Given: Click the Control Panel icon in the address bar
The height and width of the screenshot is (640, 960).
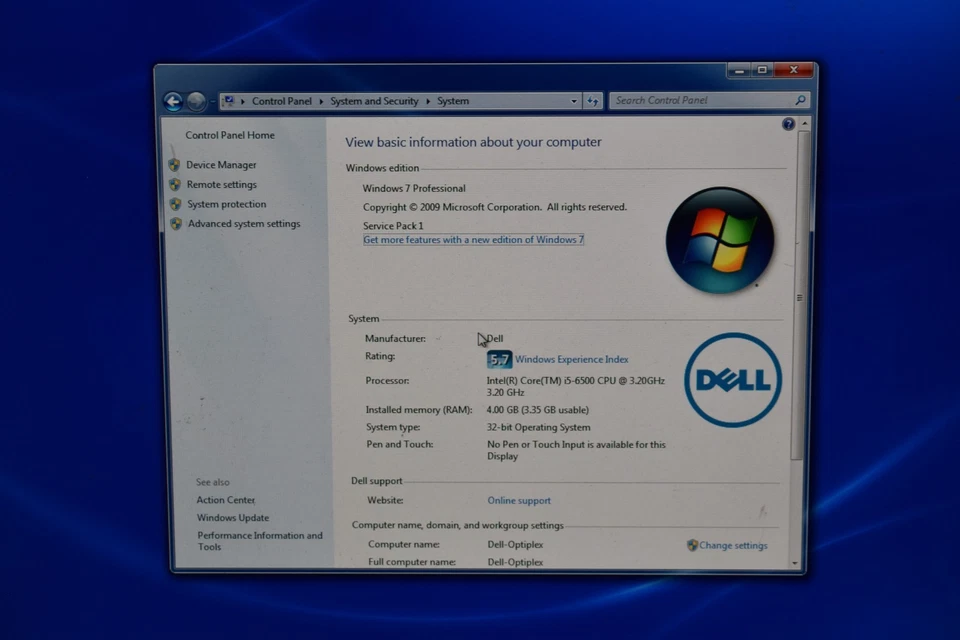Looking at the screenshot, I should [x=229, y=101].
